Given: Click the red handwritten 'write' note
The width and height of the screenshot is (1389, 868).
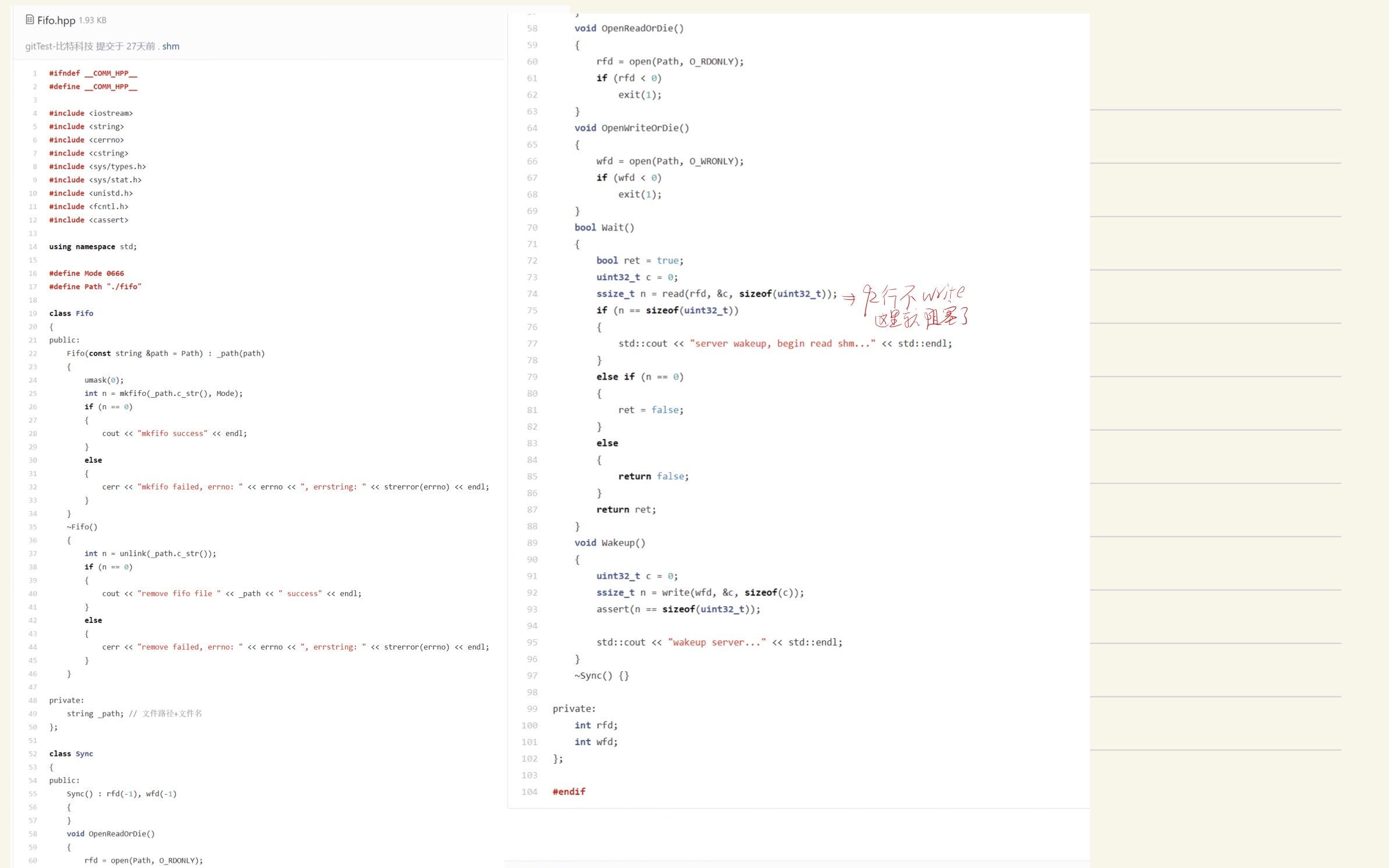Looking at the screenshot, I should pos(943,293).
